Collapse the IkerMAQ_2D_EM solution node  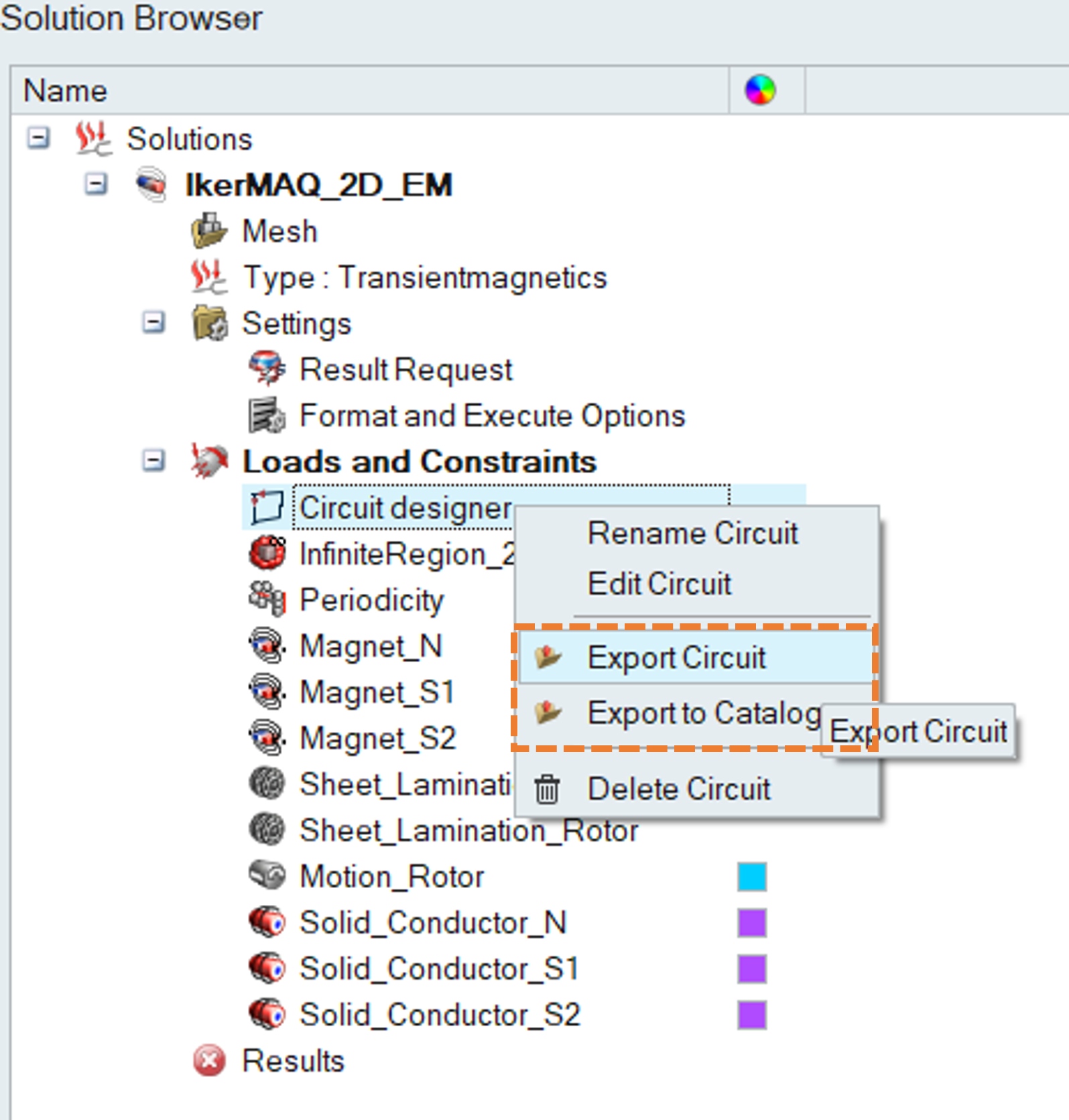tap(96, 184)
